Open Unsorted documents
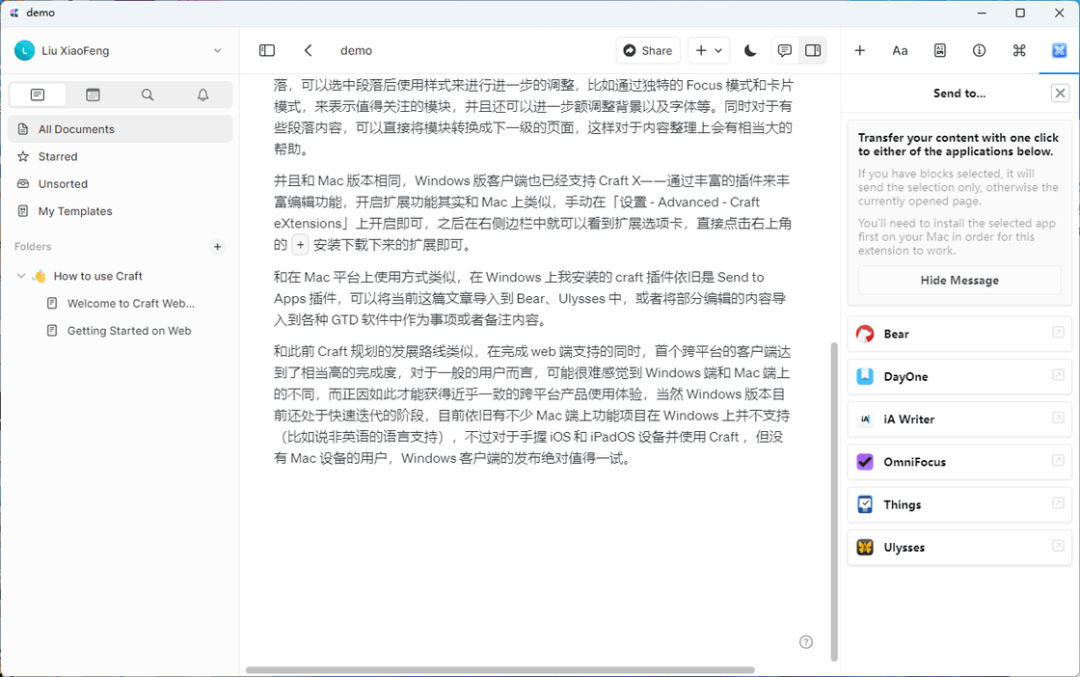The width and height of the screenshot is (1080, 677). [121, 184]
